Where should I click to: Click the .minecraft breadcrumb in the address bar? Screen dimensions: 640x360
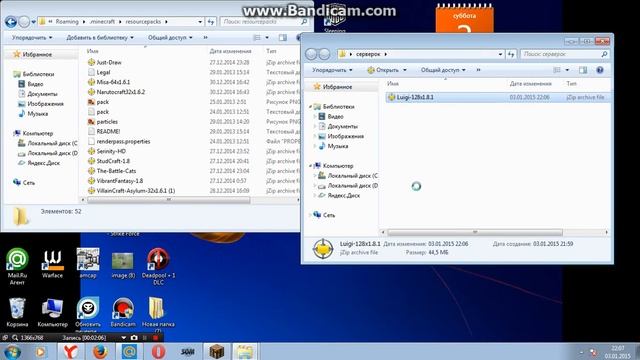[x=102, y=22]
